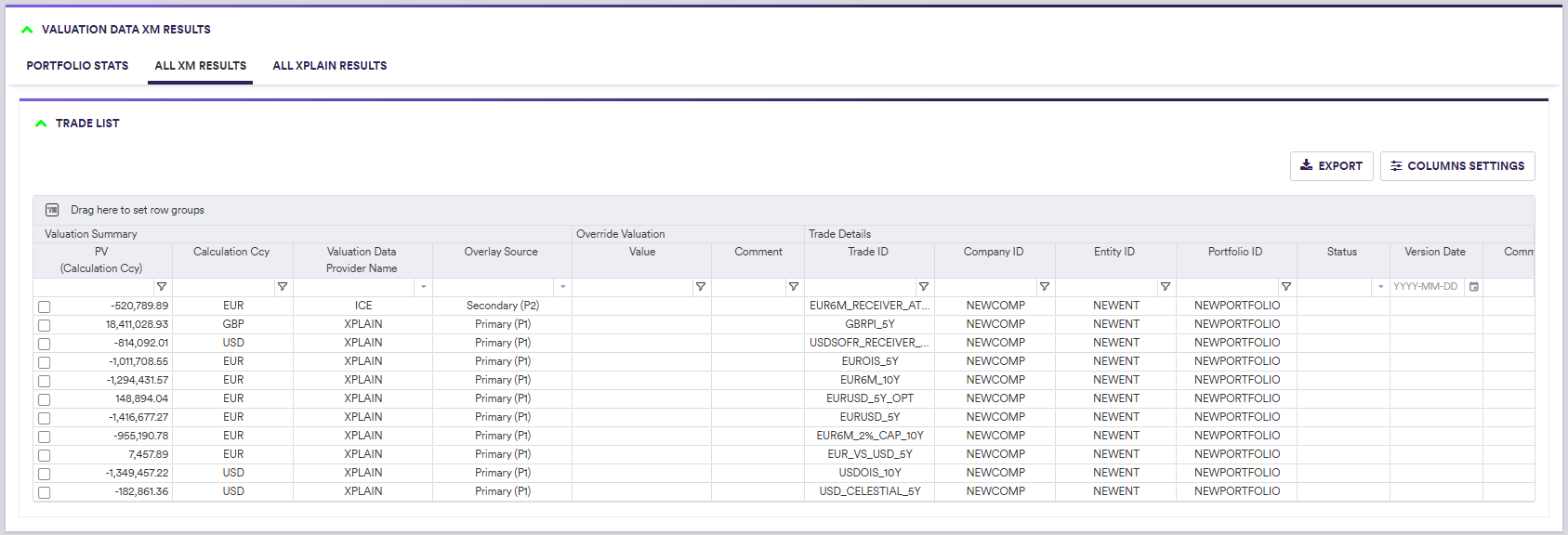The height and width of the screenshot is (535, 1568).
Task: Switch to the Portfolio Stats tab
Action: (77, 66)
